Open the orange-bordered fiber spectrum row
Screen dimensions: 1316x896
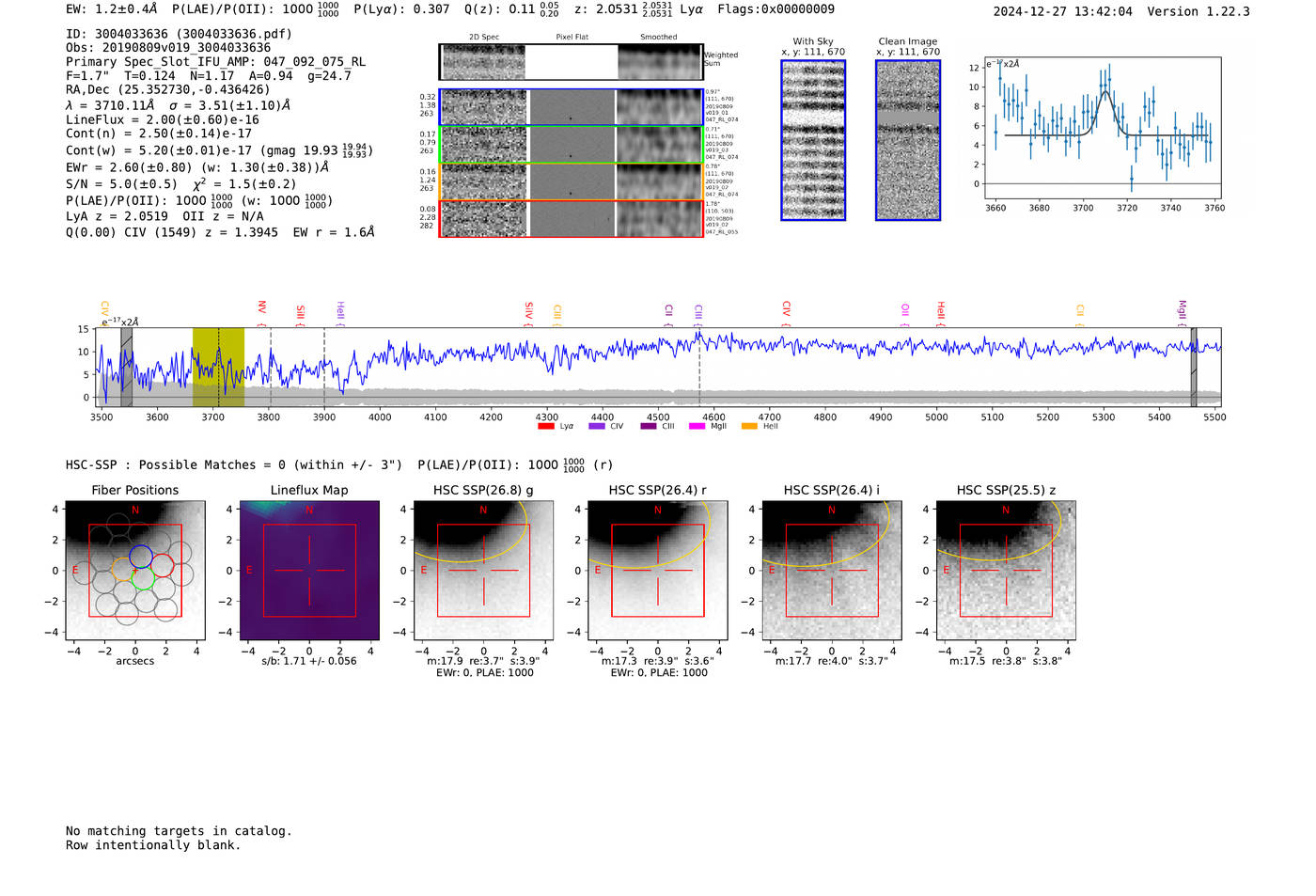(571, 181)
